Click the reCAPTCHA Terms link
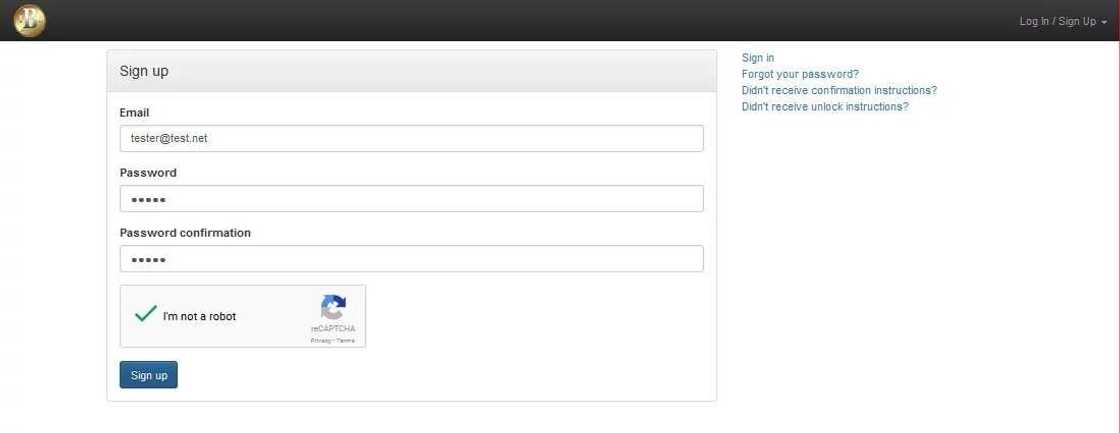Viewport: 1120px width, 433px height. pyautogui.click(x=346, y=341)
